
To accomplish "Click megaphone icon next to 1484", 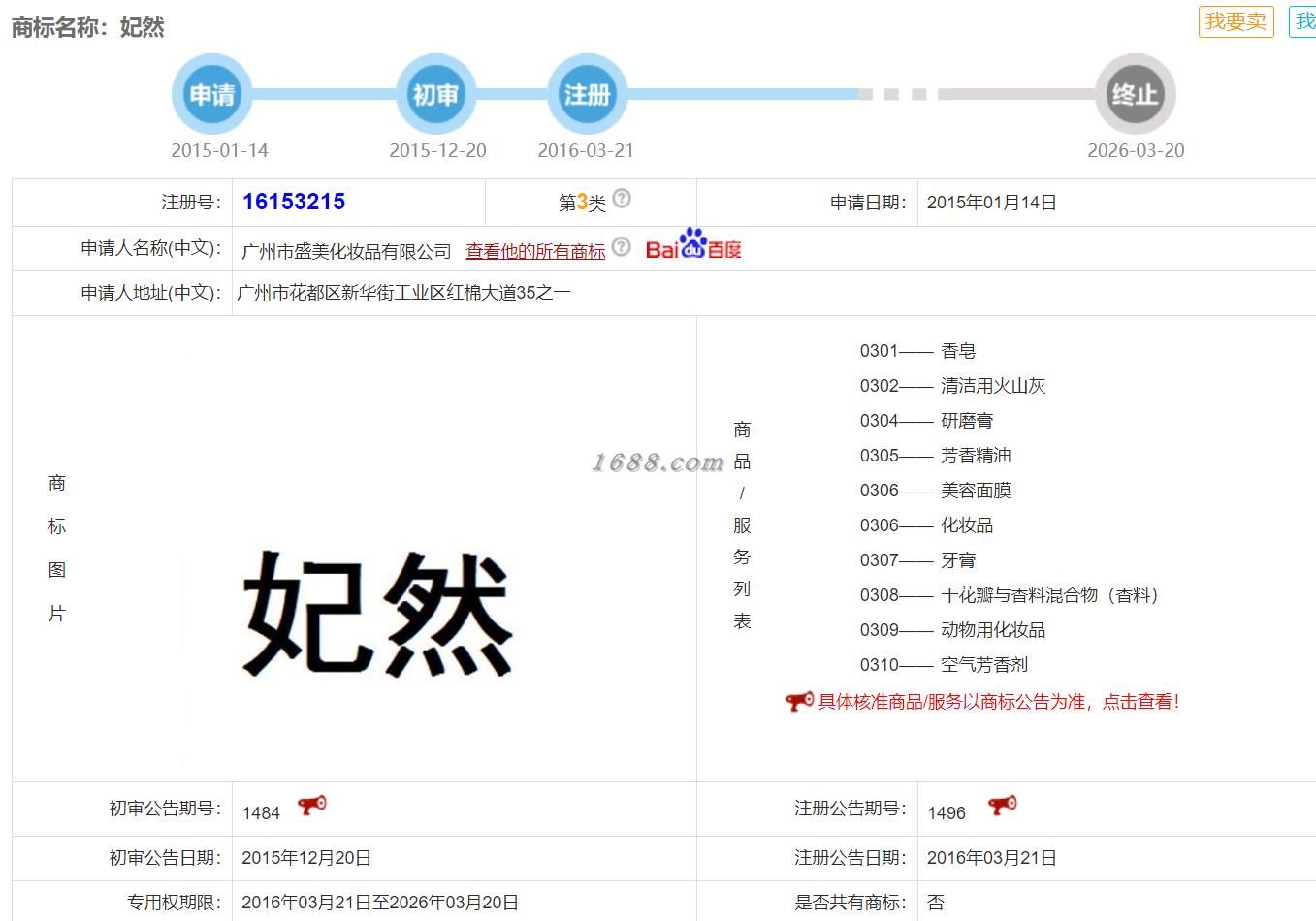I will [312, 806].
